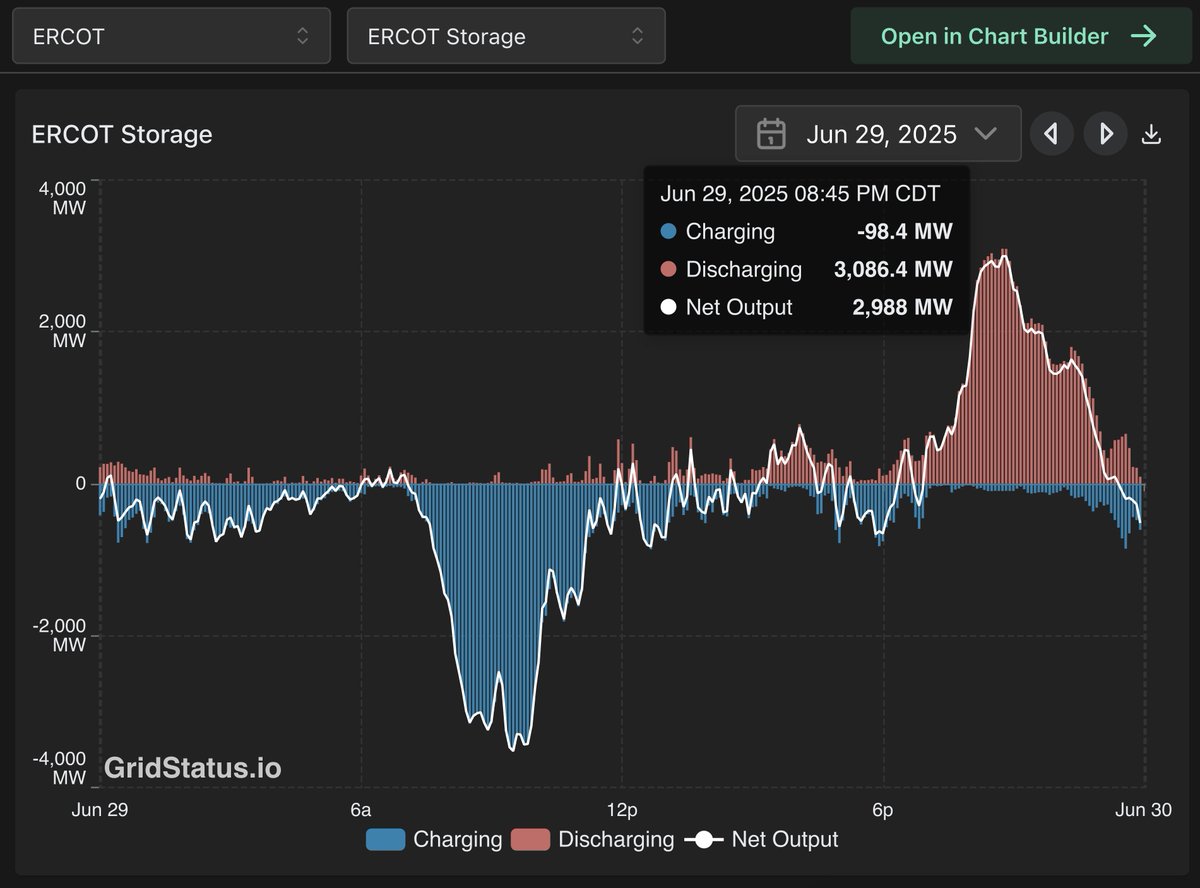Click the 6p x-axis label
This screenshot has height=888, width=1200.
click(x=883, y=810)
